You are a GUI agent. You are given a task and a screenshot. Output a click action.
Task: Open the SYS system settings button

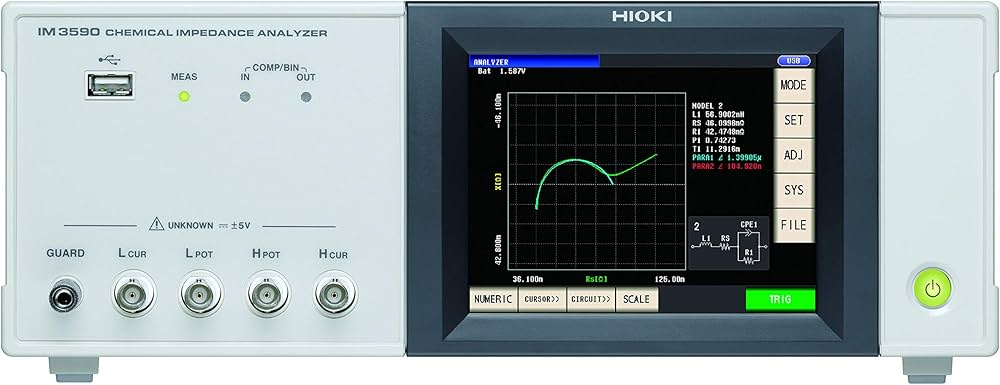tap(793, 191)
